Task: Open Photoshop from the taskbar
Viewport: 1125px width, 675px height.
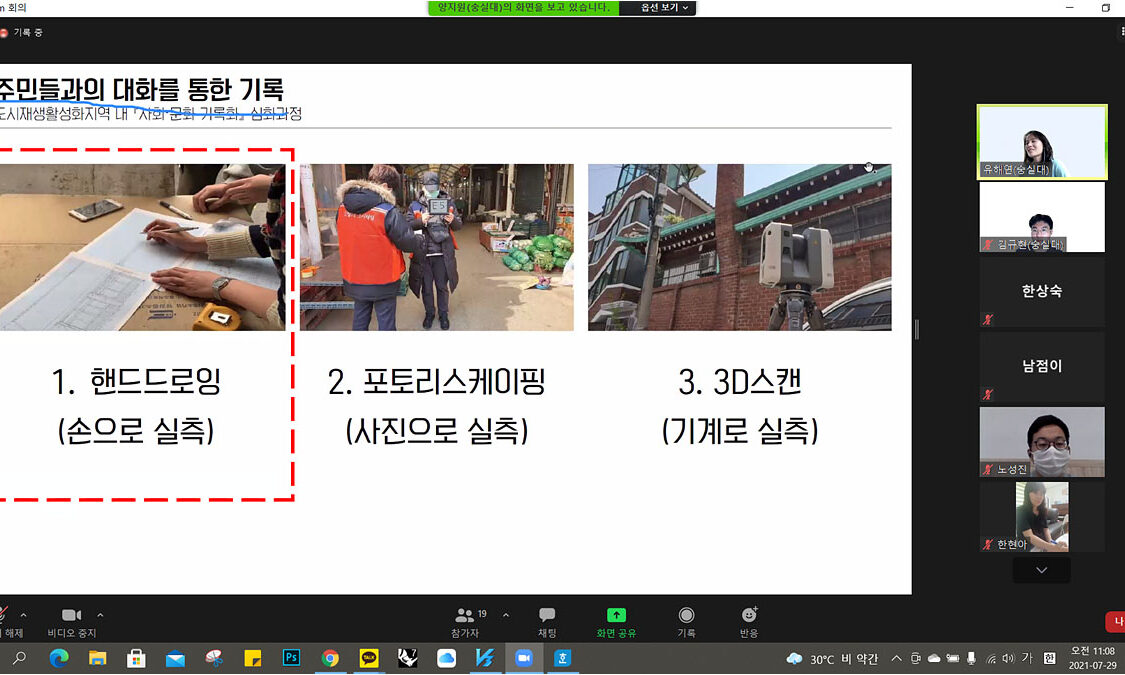Action: [x=292, y=658]
